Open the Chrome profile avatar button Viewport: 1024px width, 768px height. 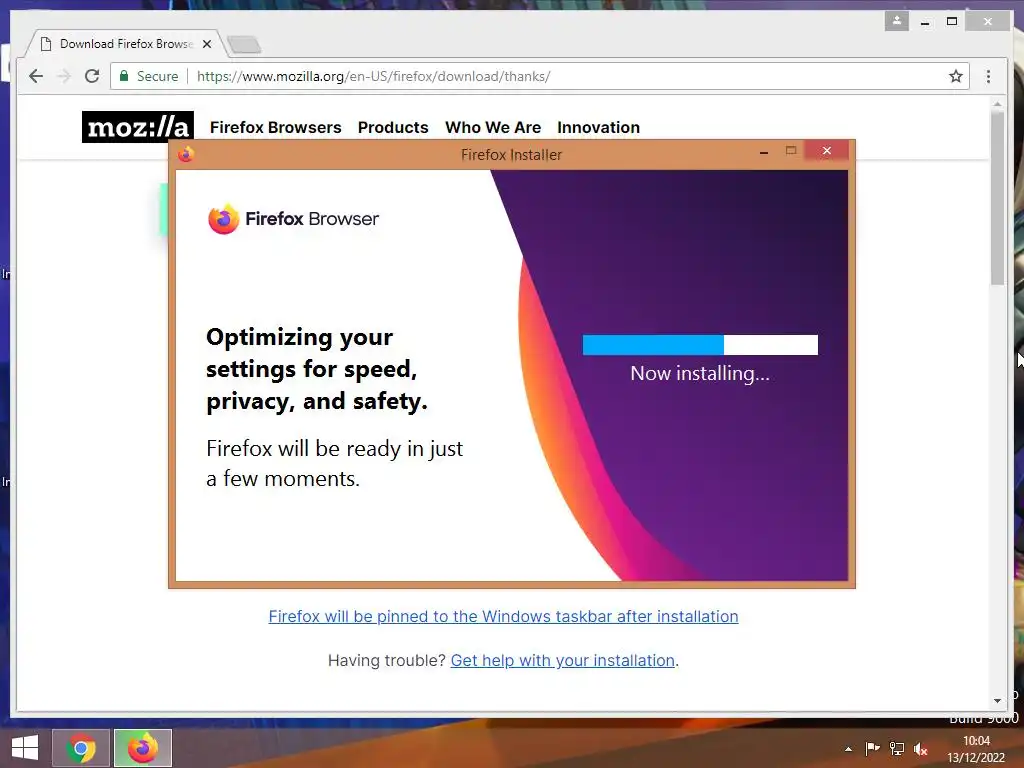tap(897, 21)
